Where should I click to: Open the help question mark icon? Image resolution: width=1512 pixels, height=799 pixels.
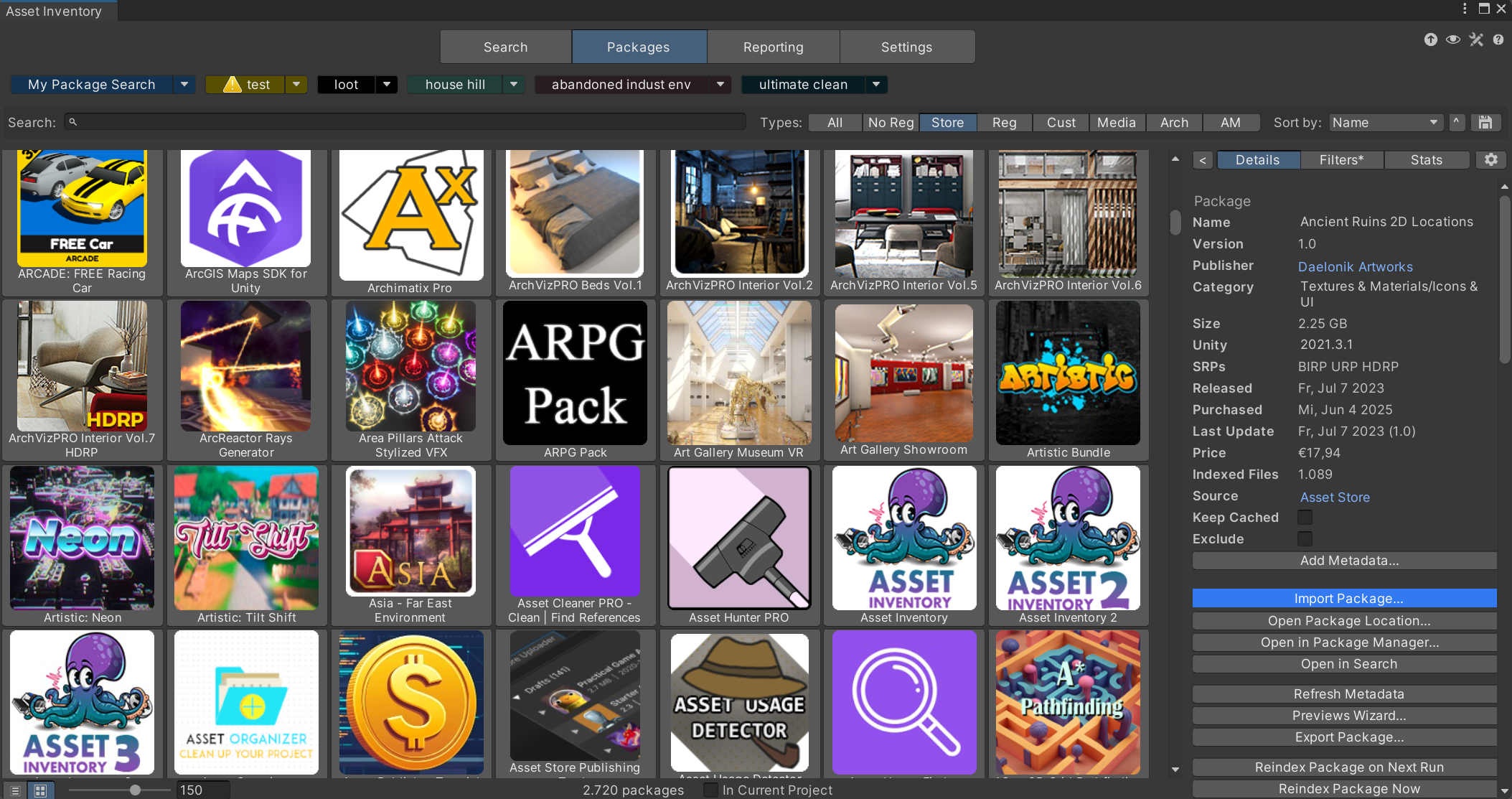(x=1498, y=39)
